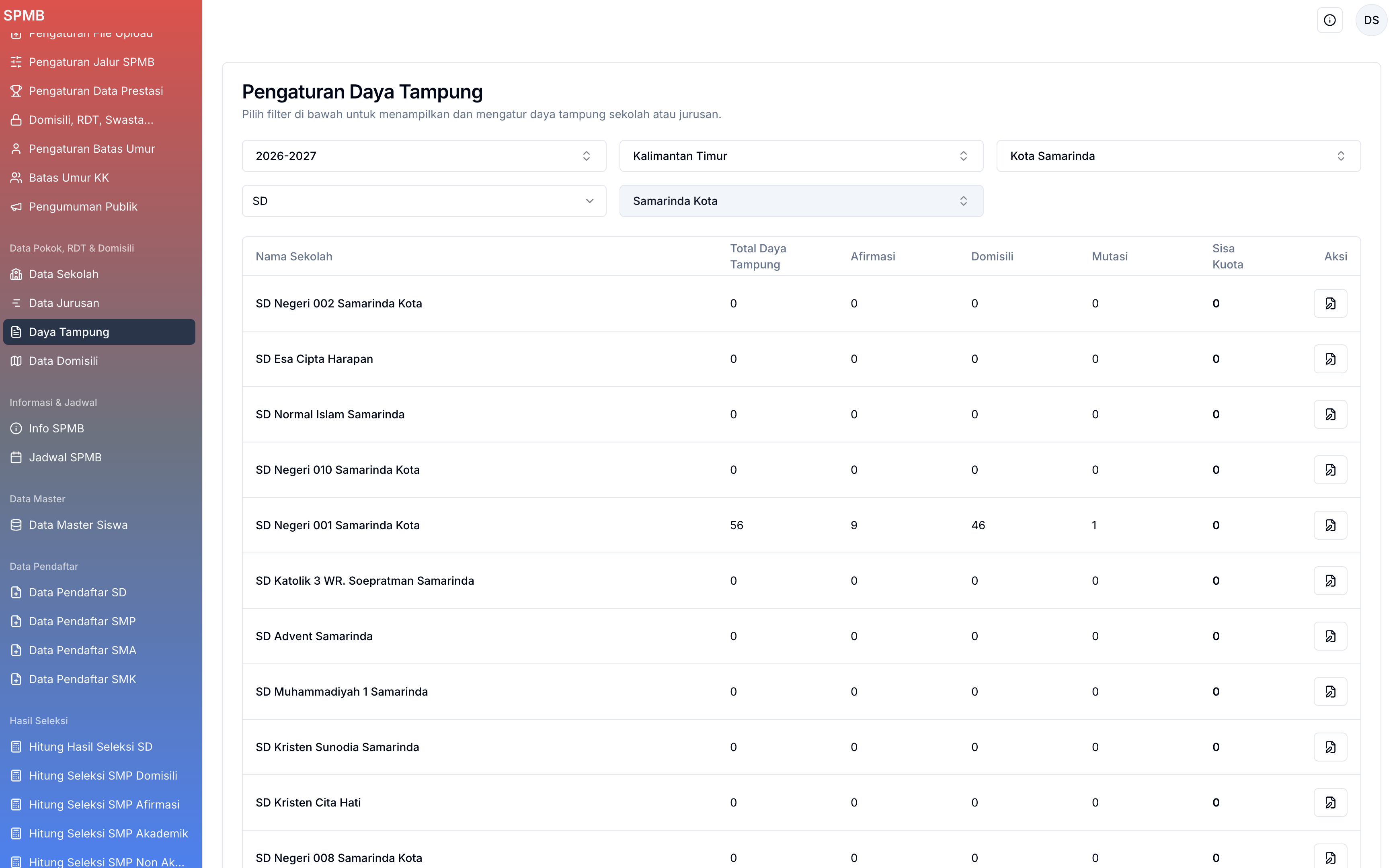The height and width of the screenshot is (868, 1399).
Task: Open the Kota Samarinda selector
Action: point(1178,156)
